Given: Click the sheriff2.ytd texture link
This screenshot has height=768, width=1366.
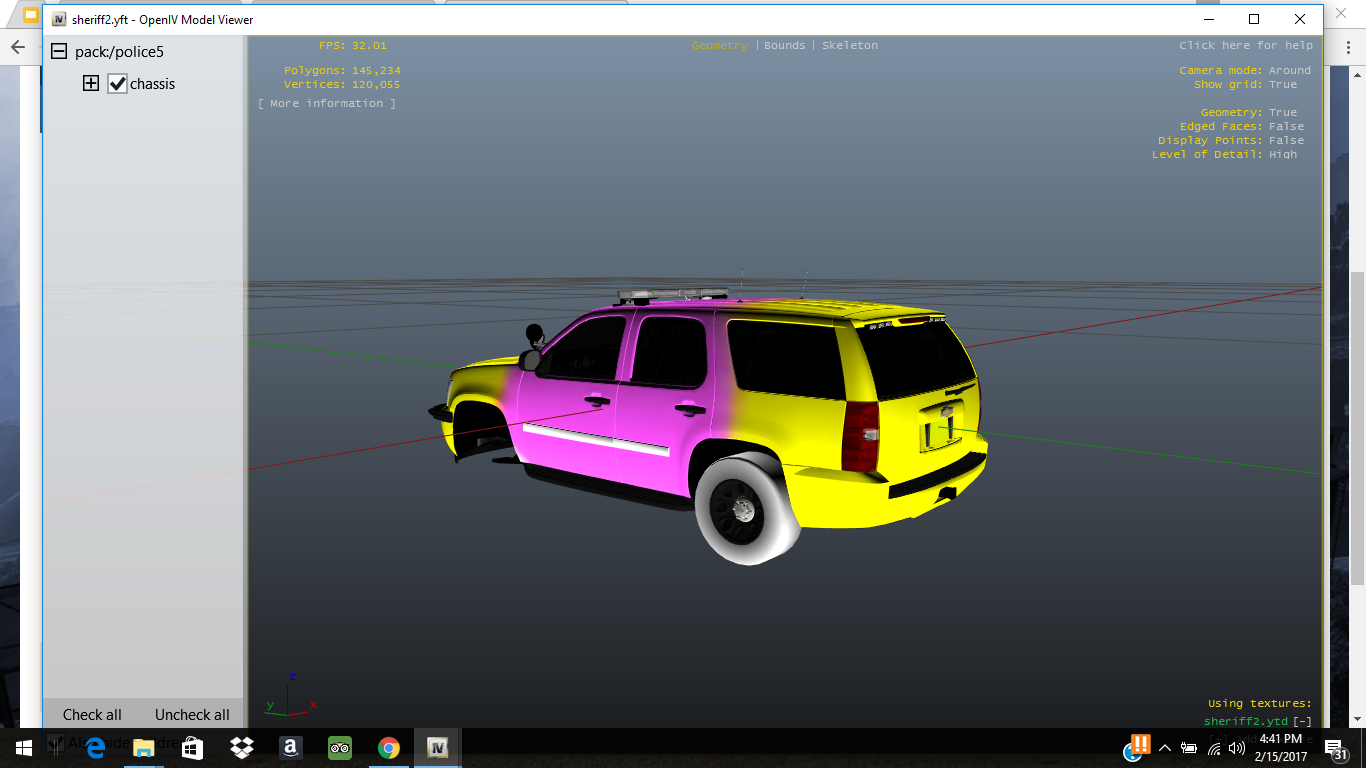Looking at the screenshot, I should click(x=1246, y=722).
